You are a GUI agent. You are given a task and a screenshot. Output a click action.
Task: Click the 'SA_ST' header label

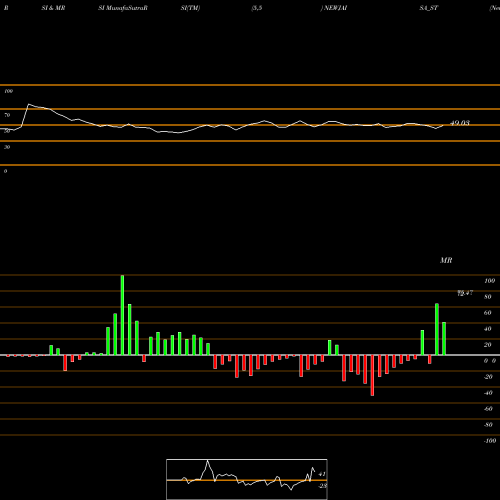tap(429, 8)
